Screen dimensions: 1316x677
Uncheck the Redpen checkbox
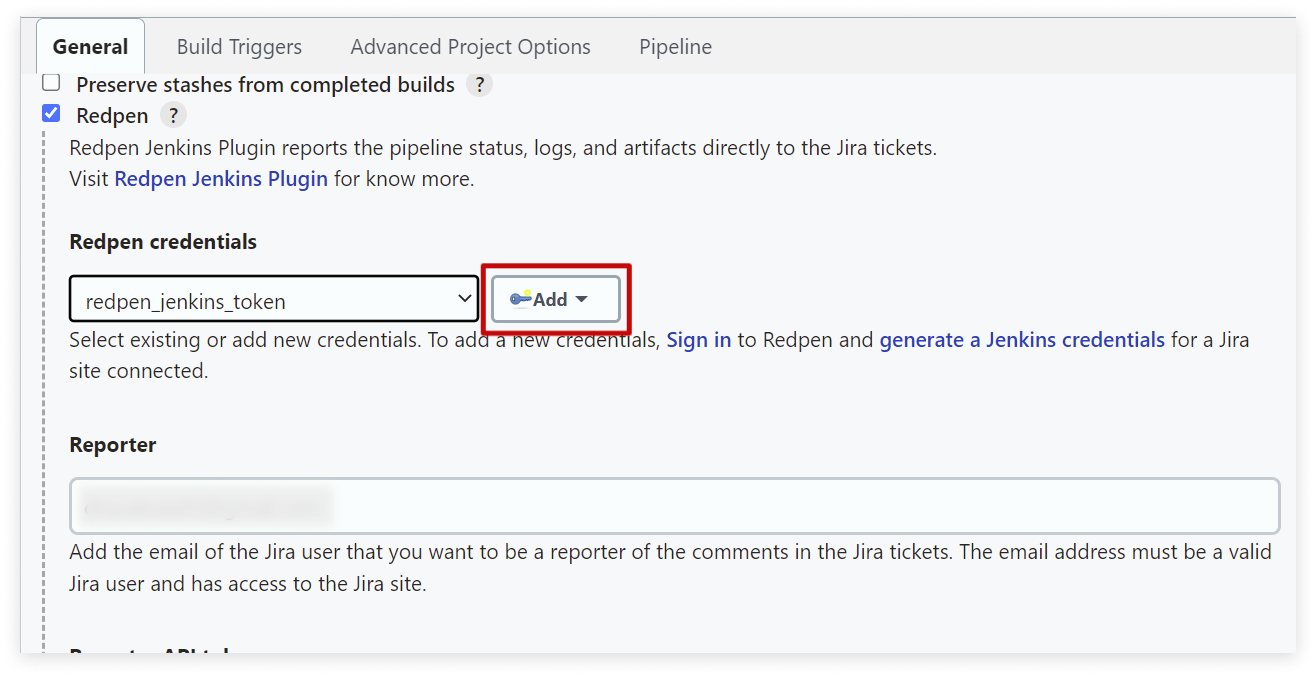[x=51, y=113]
